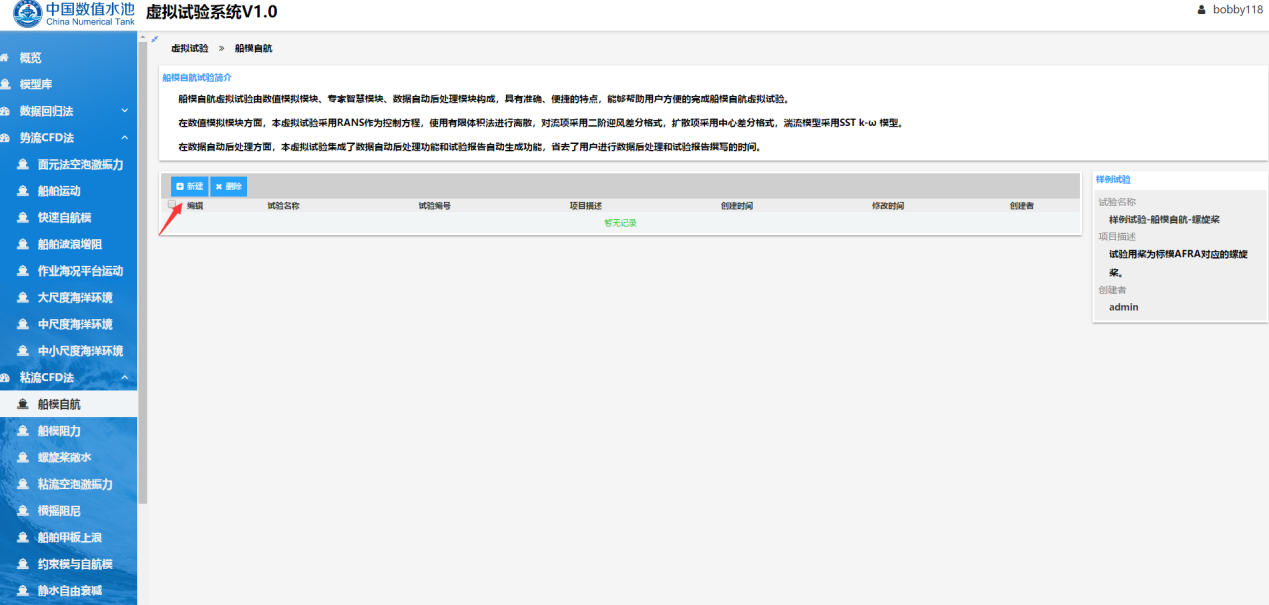This screenshot has height=605, width=1269.
Task: Click the ship icon beside 快速自航模
Action: point(23,218)
